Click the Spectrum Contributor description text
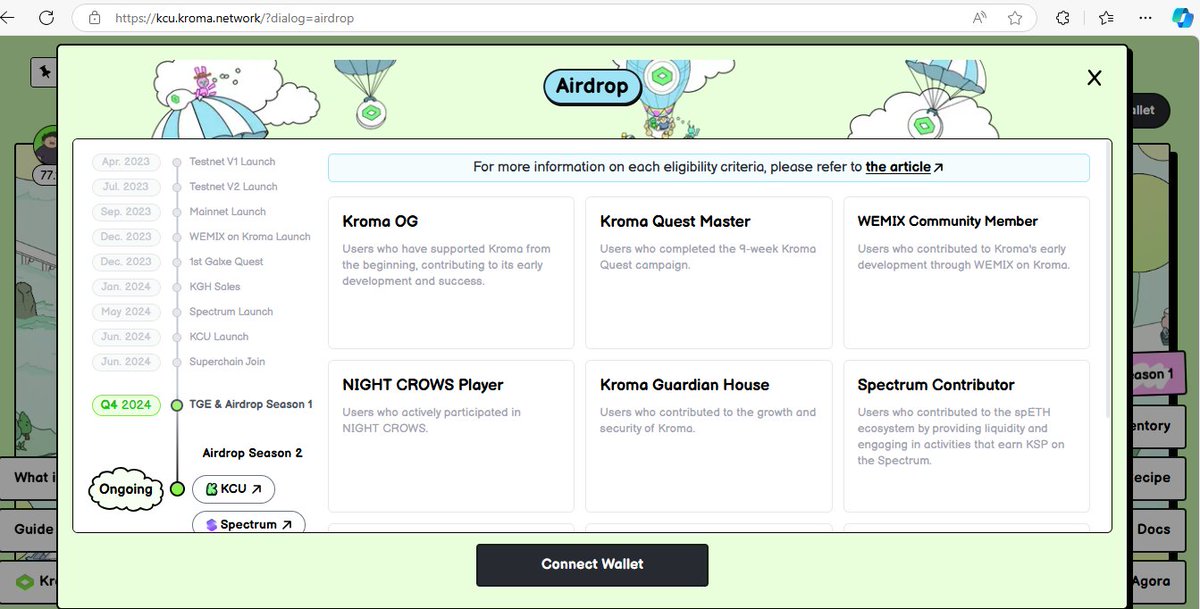The width and height of the screenshot is (1200, 609). (x=960, y=436)
